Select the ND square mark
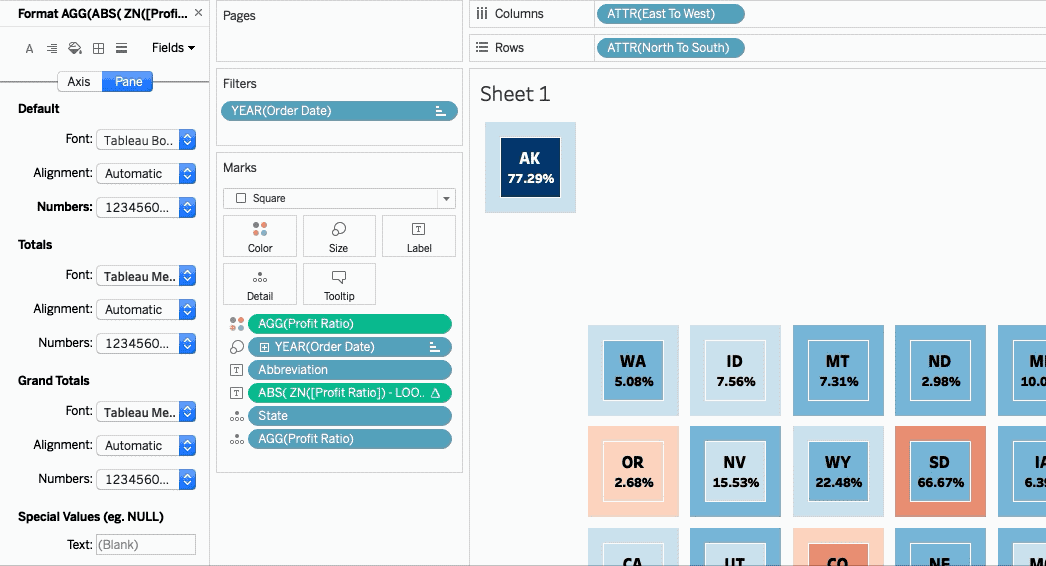The width and height of the screenshot is (1046, 566). point(940,370)
